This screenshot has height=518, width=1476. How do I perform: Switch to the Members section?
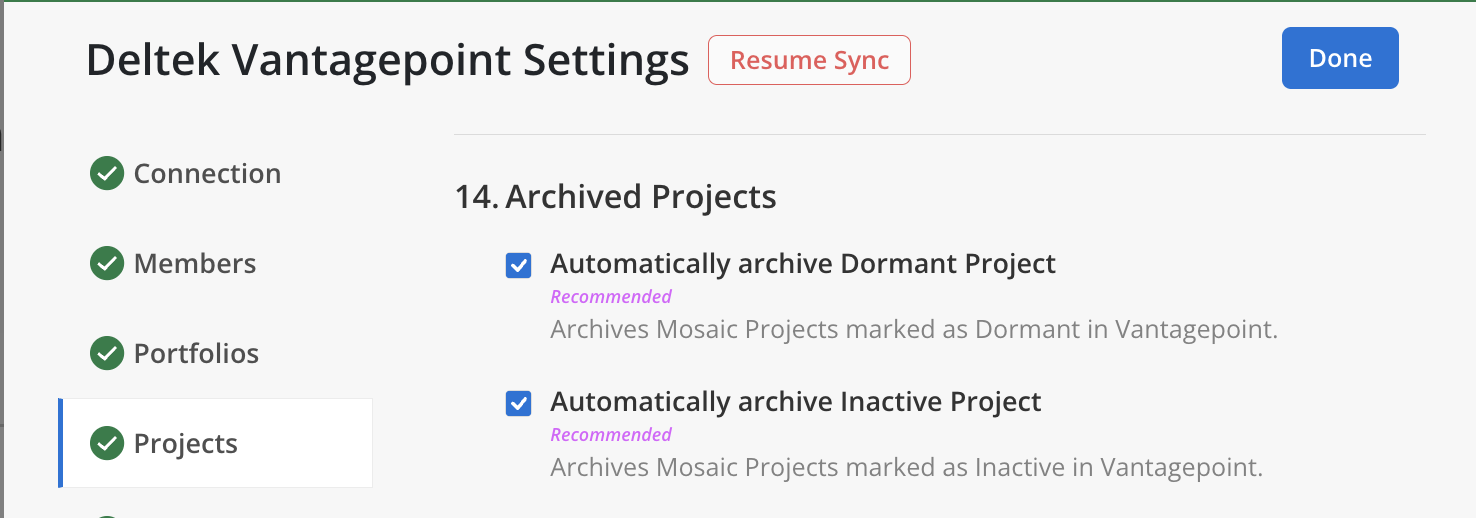click(x=195, y=264)
